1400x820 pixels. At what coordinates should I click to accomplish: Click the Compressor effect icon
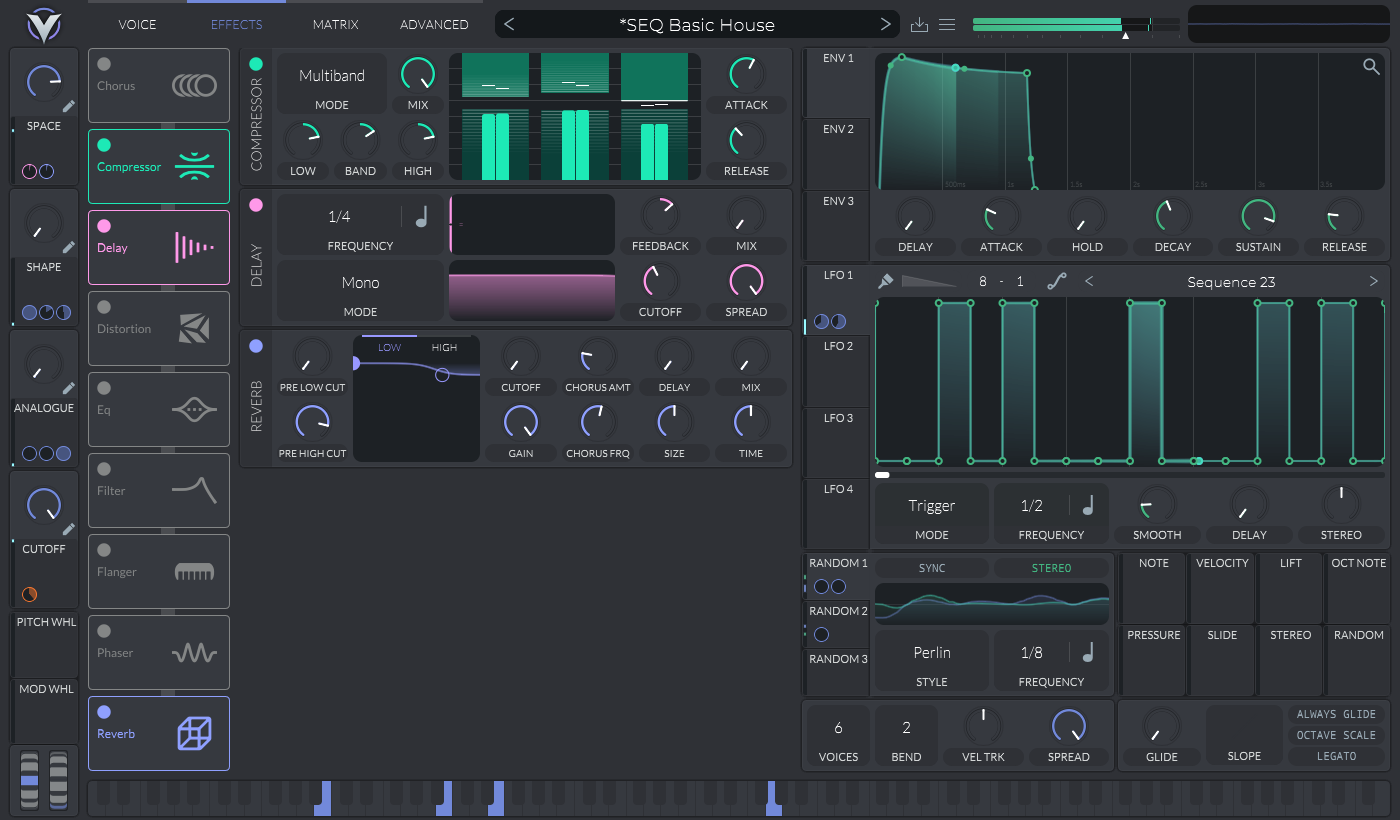[x=194, y=167]
